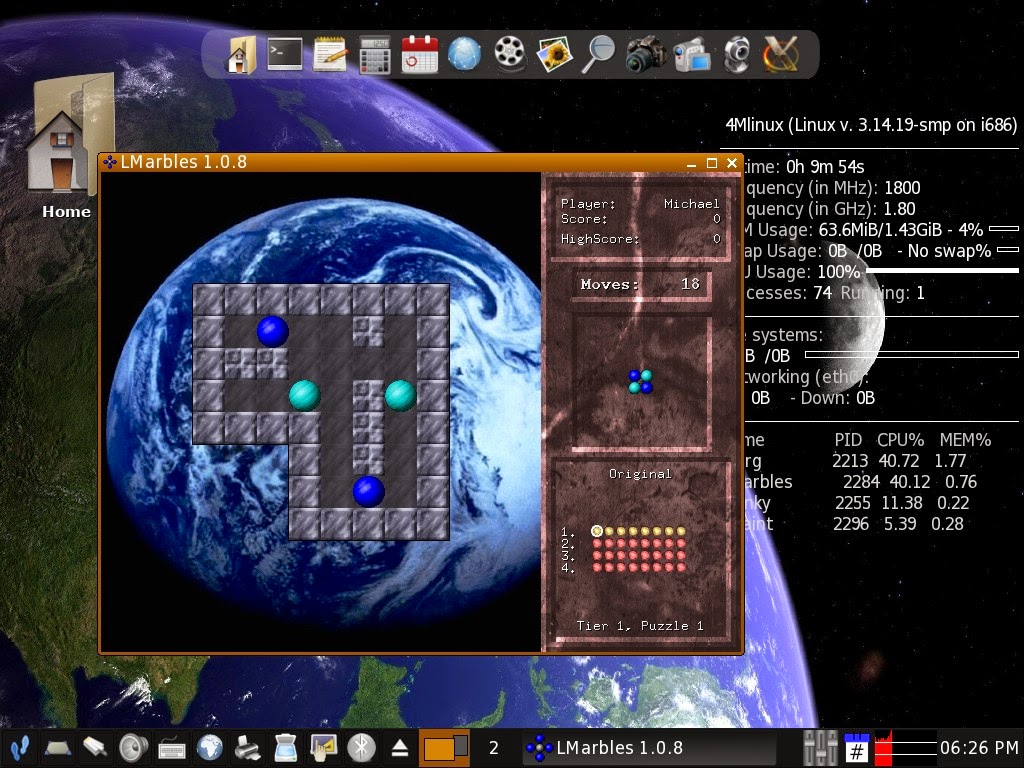Click the keyboard icon in taskbar
This screenshot has height=768, width=1024.
click(x=172, y=748)
